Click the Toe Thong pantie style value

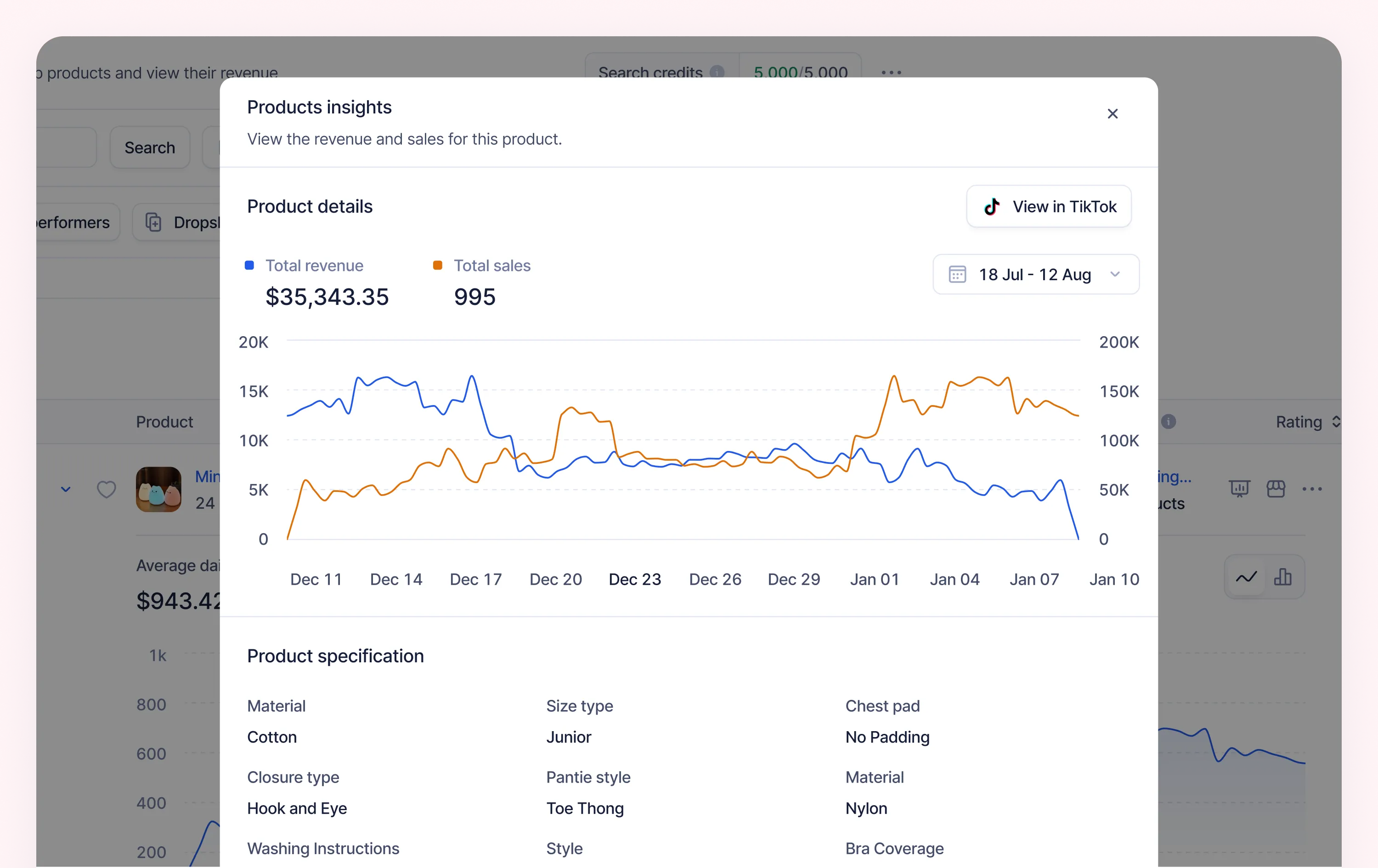pyautogui.click(x=585, y=809)
